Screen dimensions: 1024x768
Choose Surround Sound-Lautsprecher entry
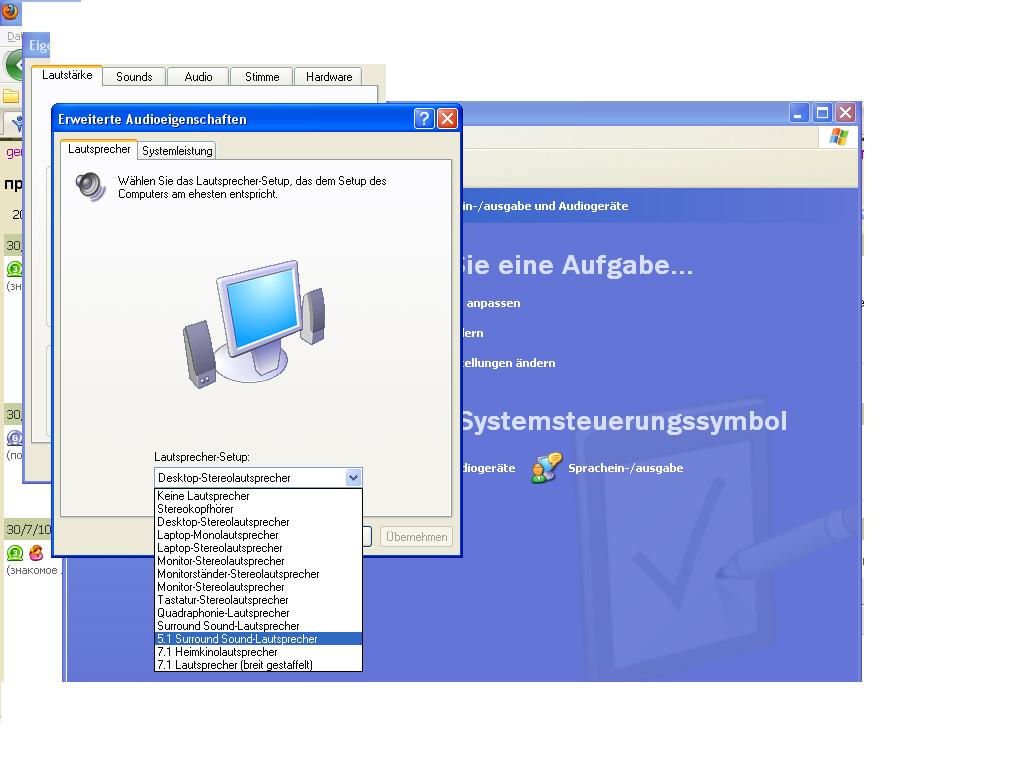pos(258,626)
